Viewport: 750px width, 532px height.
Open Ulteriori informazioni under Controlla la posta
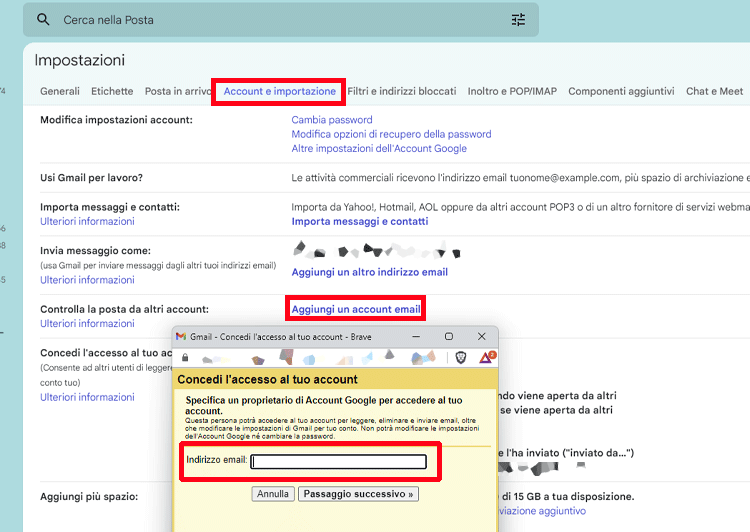(87, 323)
